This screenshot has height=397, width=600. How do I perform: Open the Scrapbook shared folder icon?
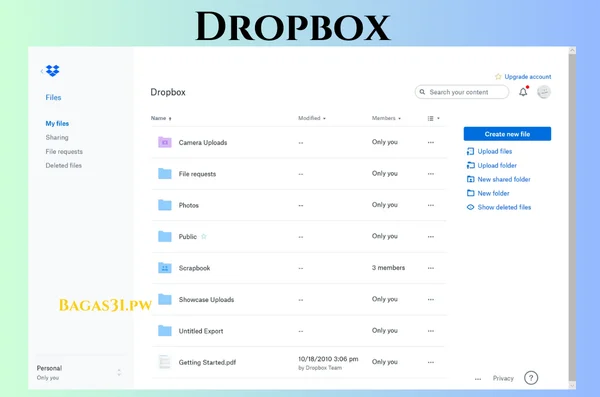tap(165, 268)
